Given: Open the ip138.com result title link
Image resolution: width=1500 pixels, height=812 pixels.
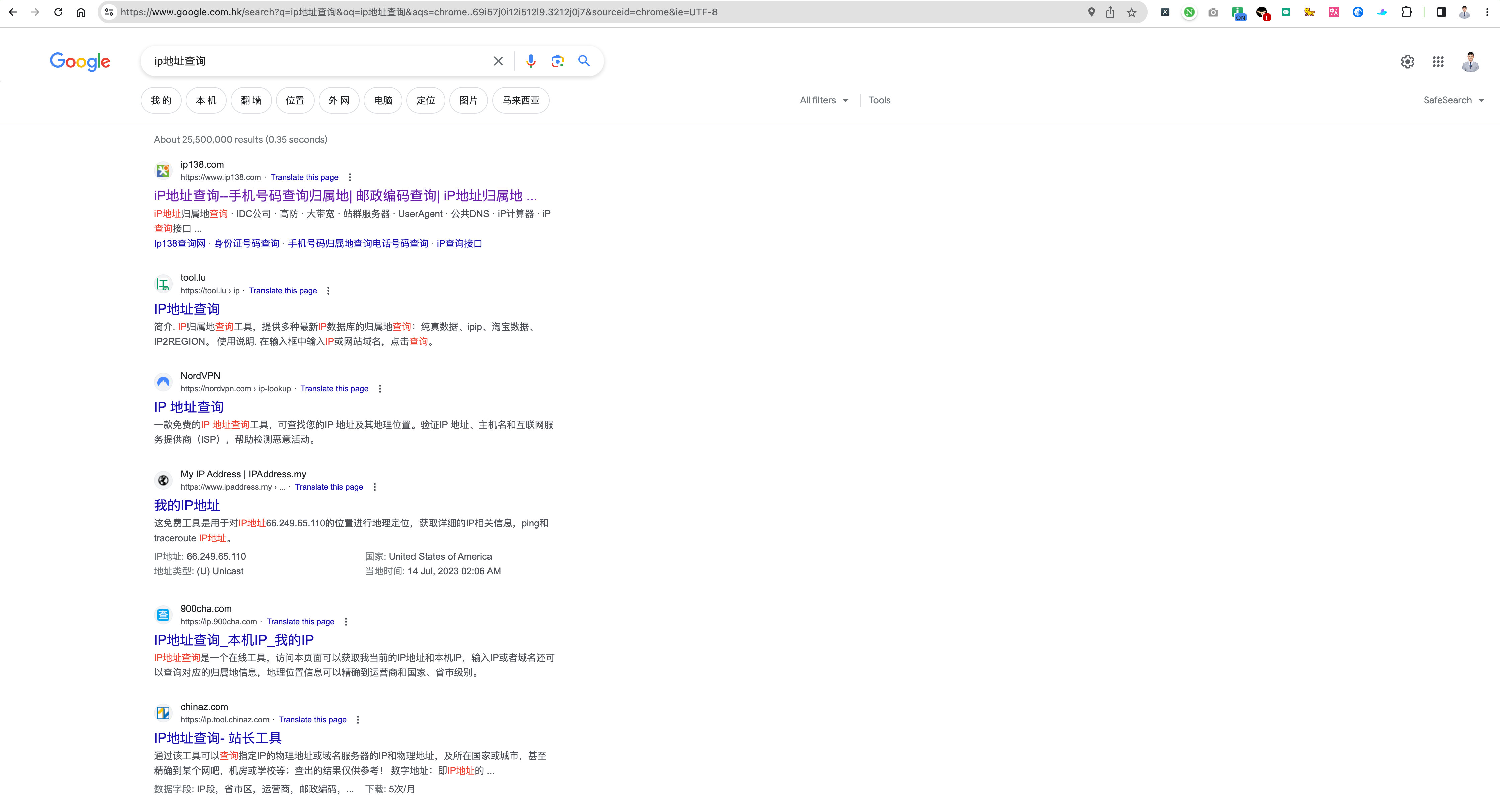Looking at the screenshot, I should pyautogui.click(x=345, y=196).
